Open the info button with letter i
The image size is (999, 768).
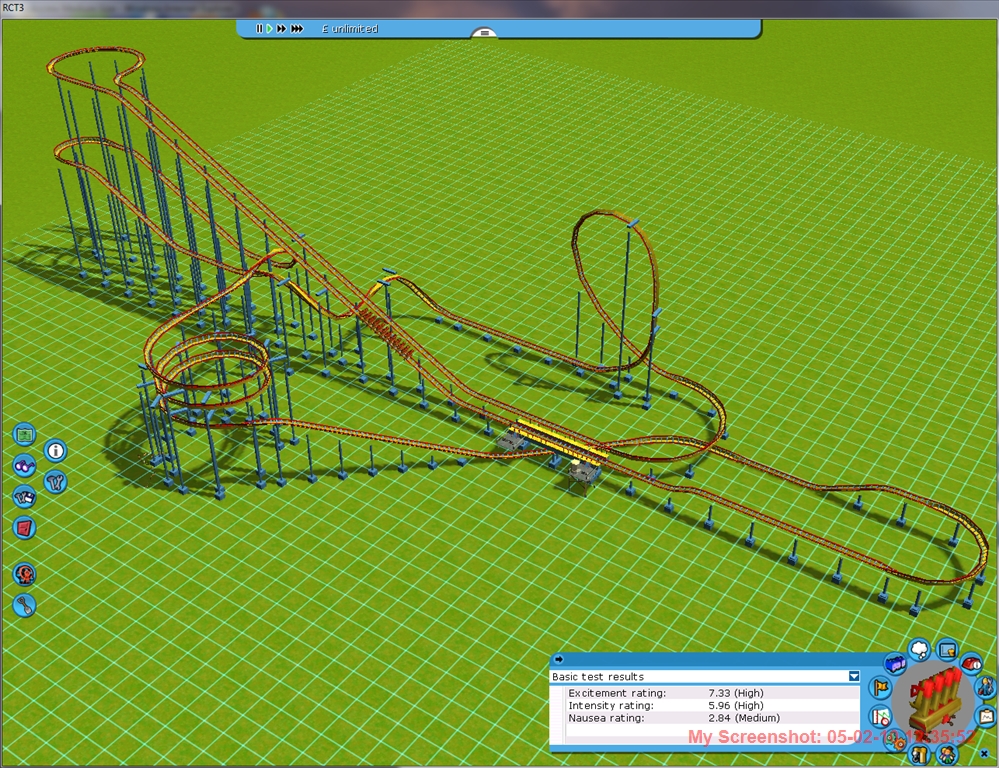click(x=56, y=451)
